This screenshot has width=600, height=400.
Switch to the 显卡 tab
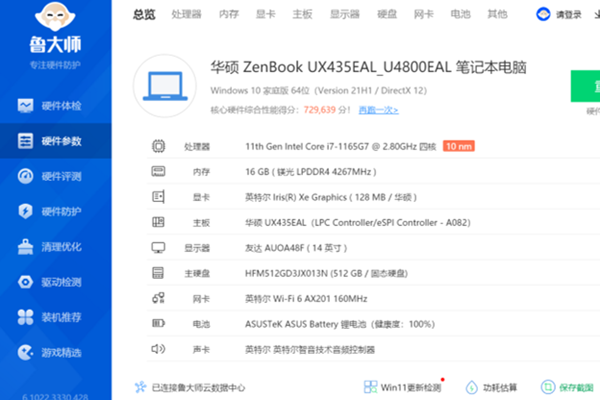click(266, 15)
